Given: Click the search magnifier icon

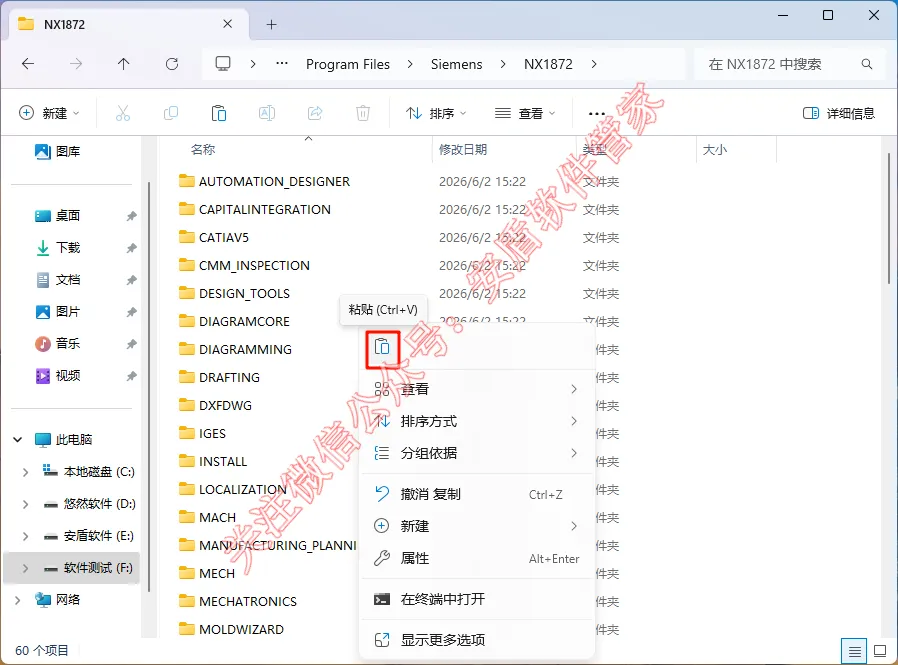Looking at the screenshot, I should click(x=867, y=64).
